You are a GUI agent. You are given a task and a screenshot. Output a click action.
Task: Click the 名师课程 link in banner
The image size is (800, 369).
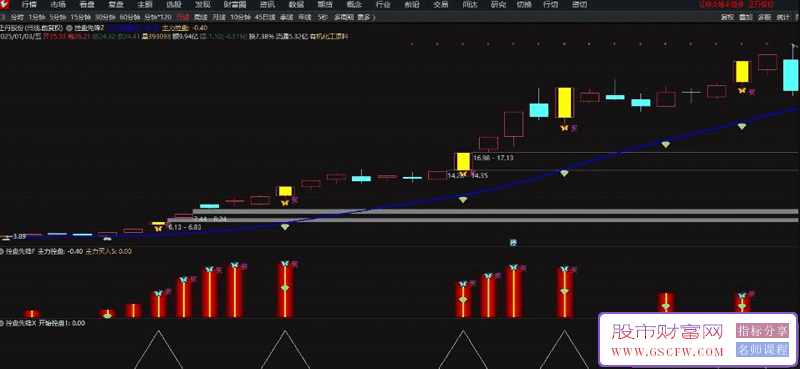pos(762,350)
